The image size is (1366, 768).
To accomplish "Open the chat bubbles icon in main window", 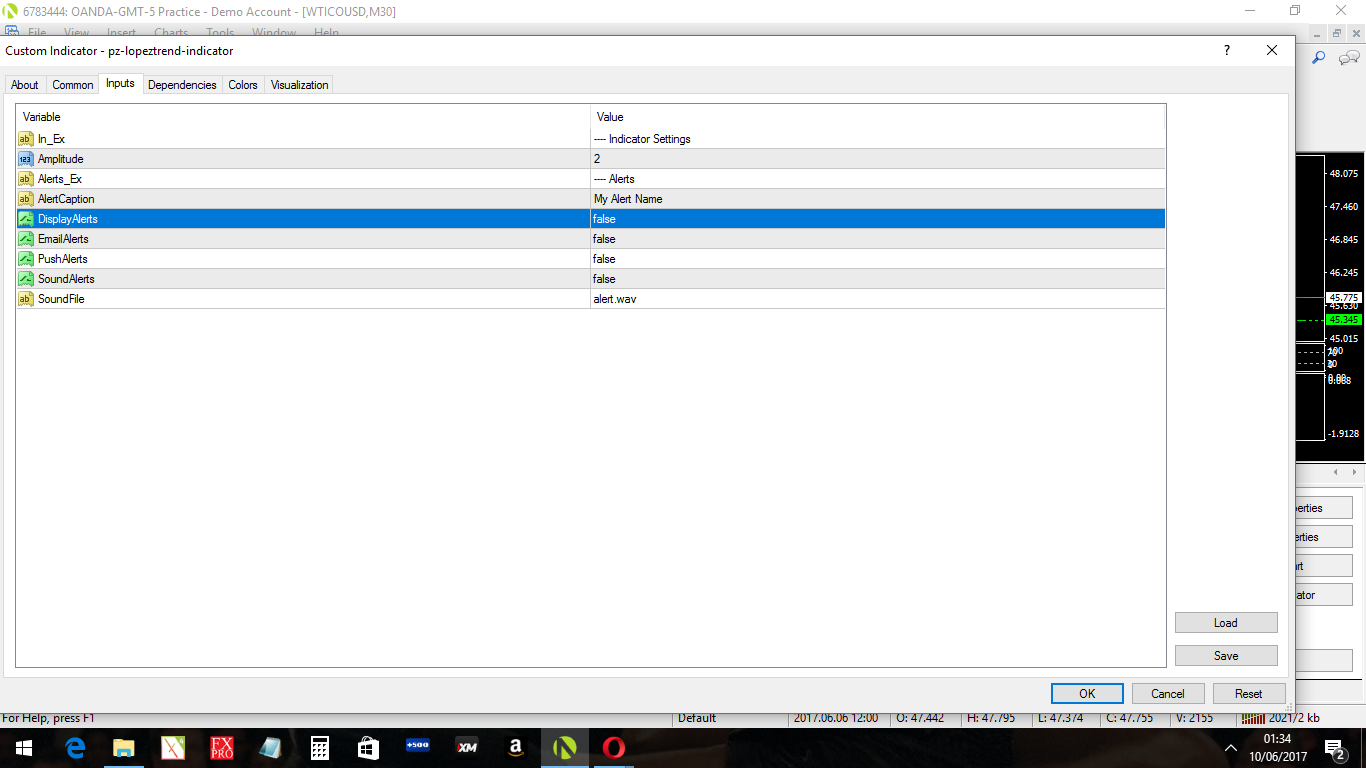I will coord(1349,58).
